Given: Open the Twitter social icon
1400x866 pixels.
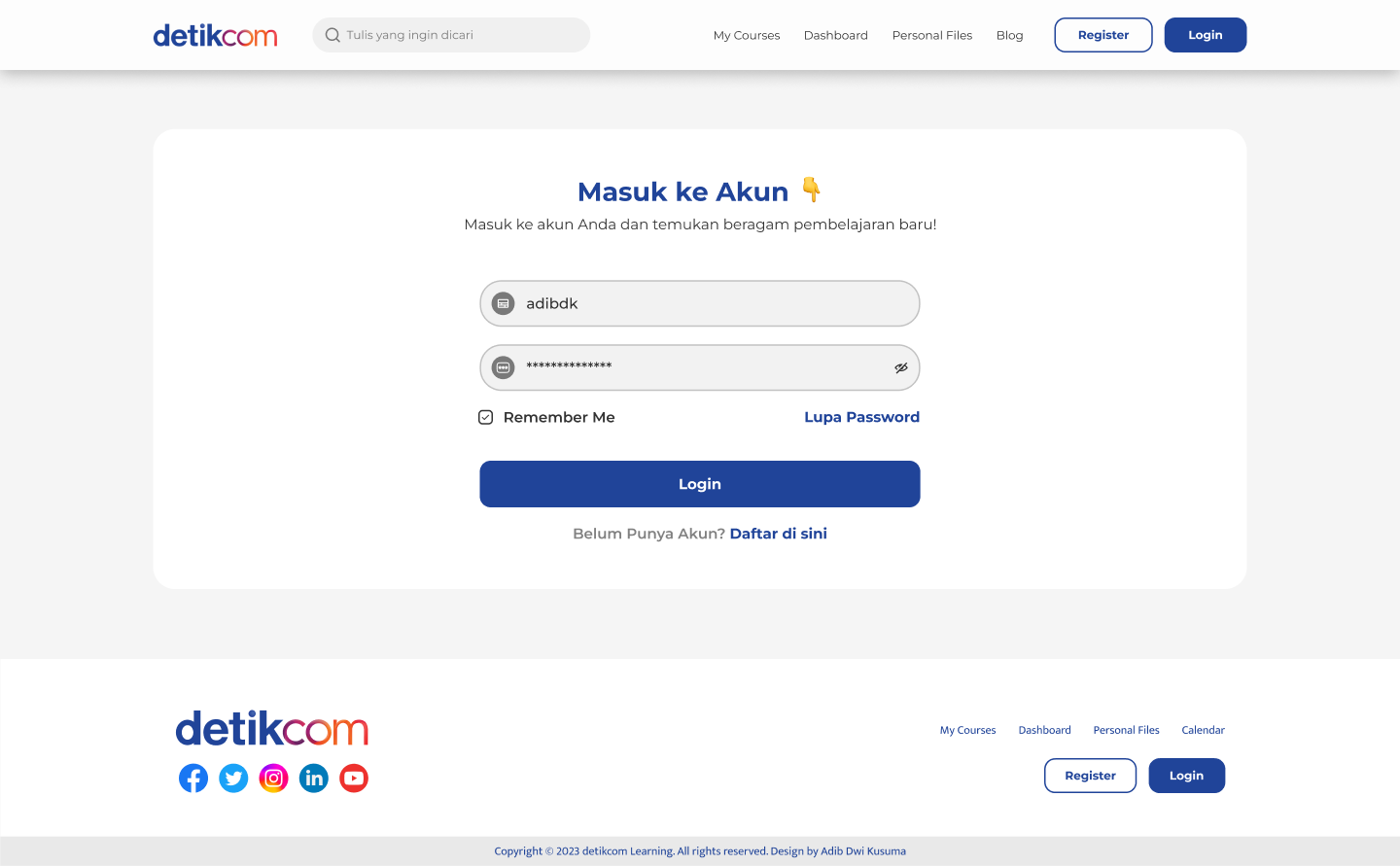Looking at the screenshot, I should tap(233, 778).
